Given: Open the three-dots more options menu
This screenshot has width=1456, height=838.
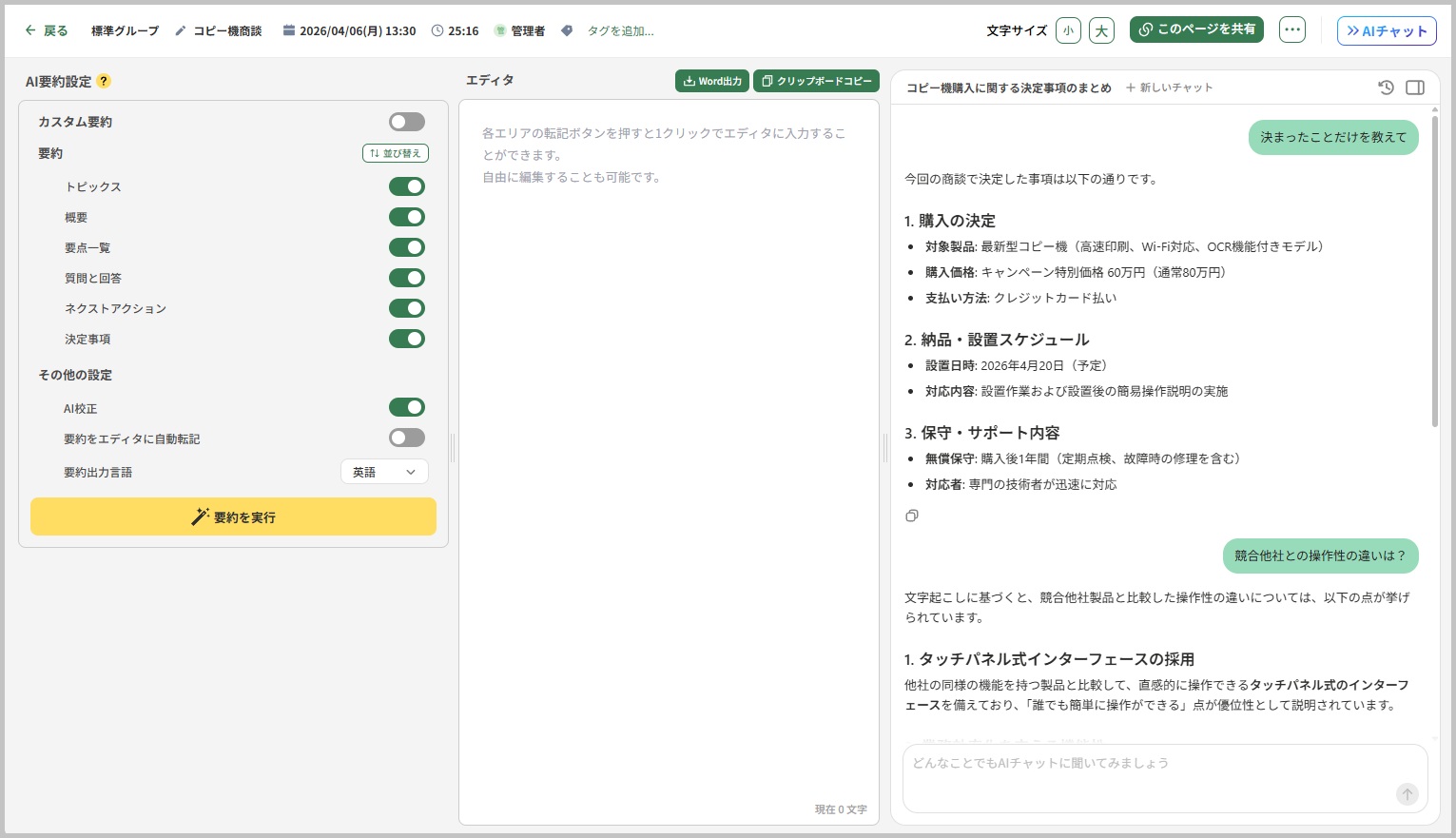Looking at the screenshot, I should click(x=1292, y=29).
